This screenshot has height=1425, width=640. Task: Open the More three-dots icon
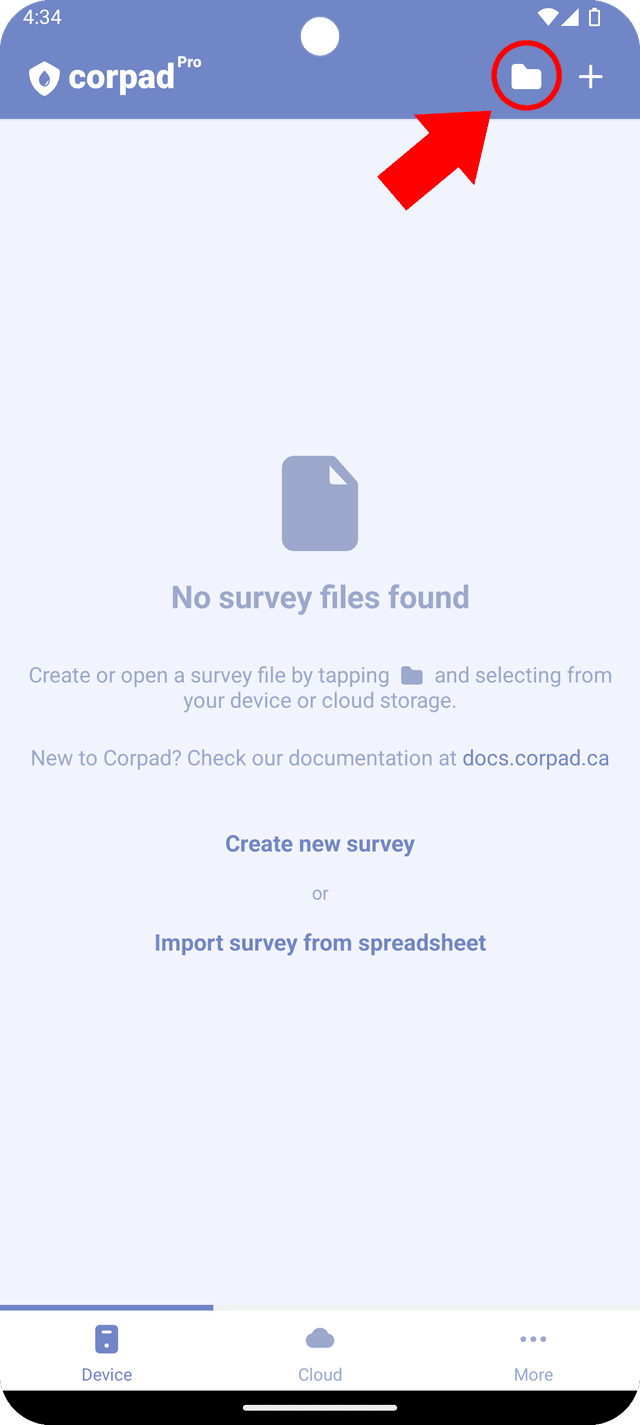pyautogui.click(x=533, y=1339)
